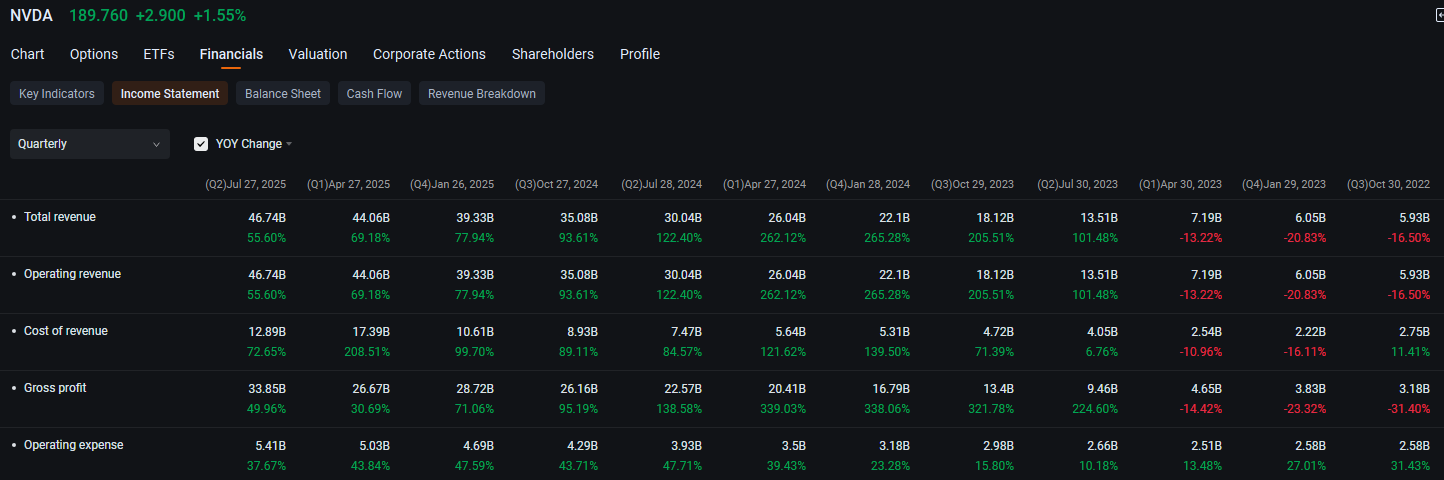This screenshot has height=480, width=1444.
Task: Click the (Q1)Apr 30, 2023 column header
Action: (1180, 185)
